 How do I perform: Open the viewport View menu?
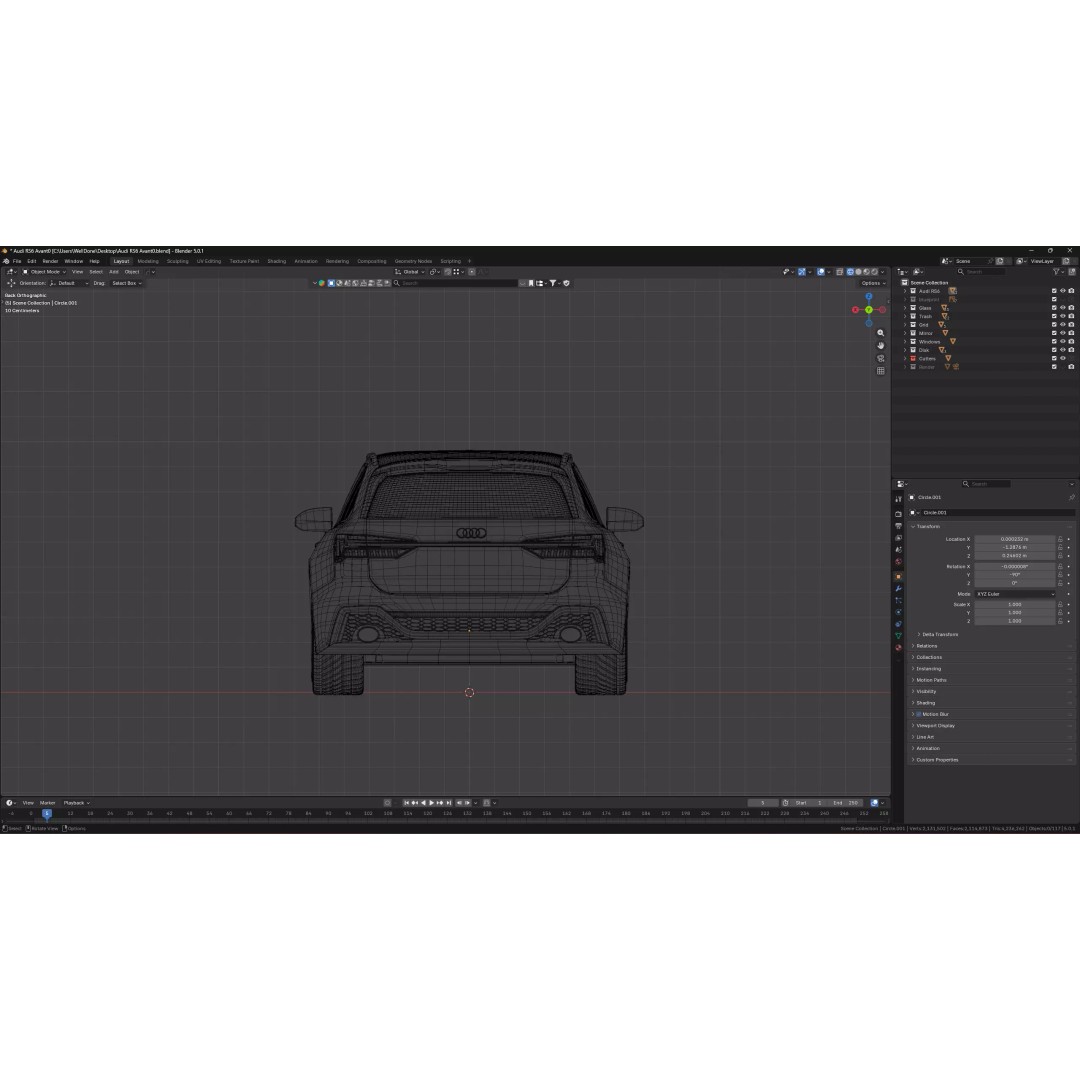tap(77, 272)
